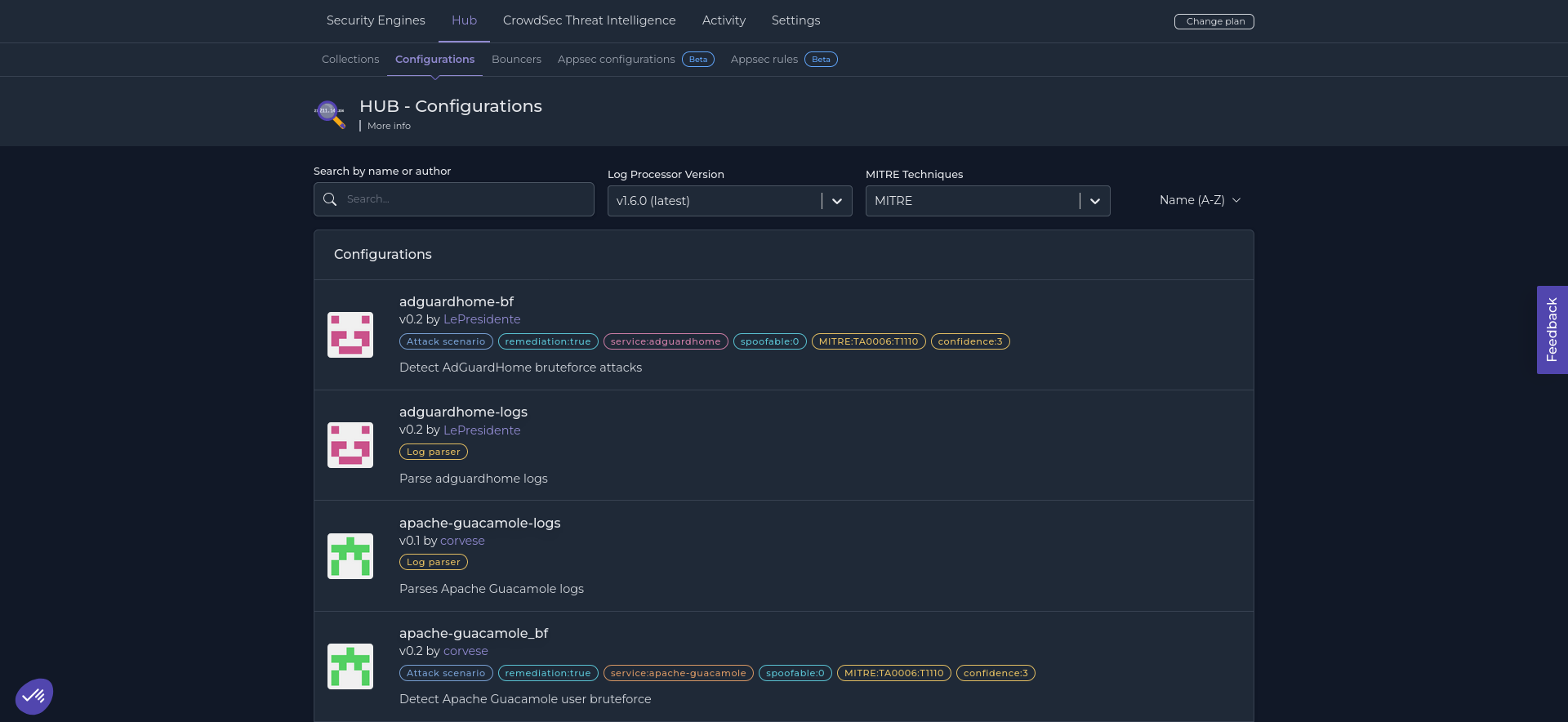Open the Bouncers sub-tab

point(516,60)
